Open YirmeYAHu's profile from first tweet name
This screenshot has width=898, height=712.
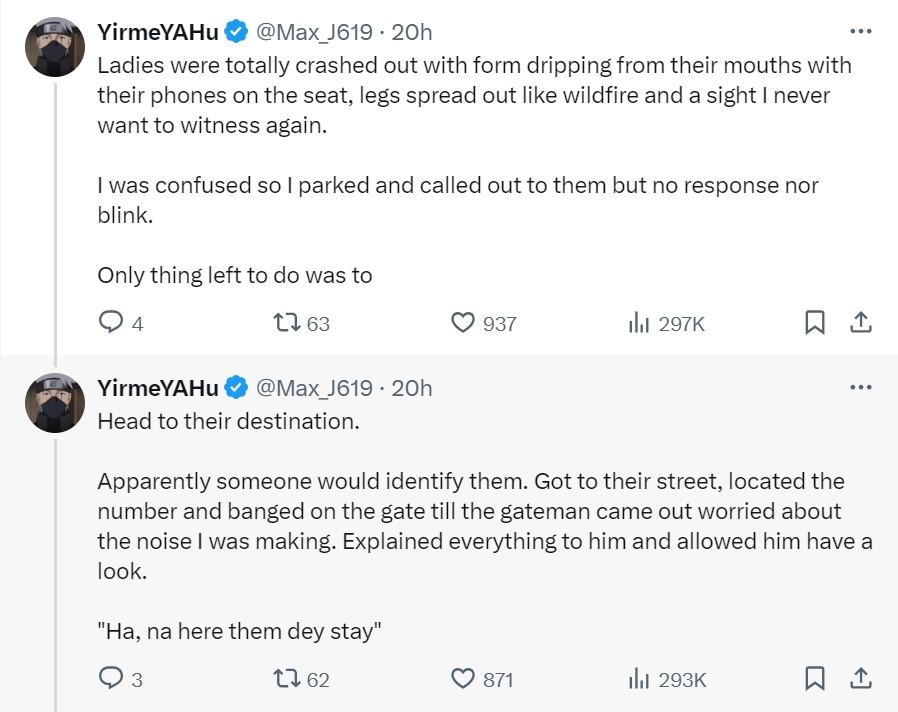coord(158,32)
